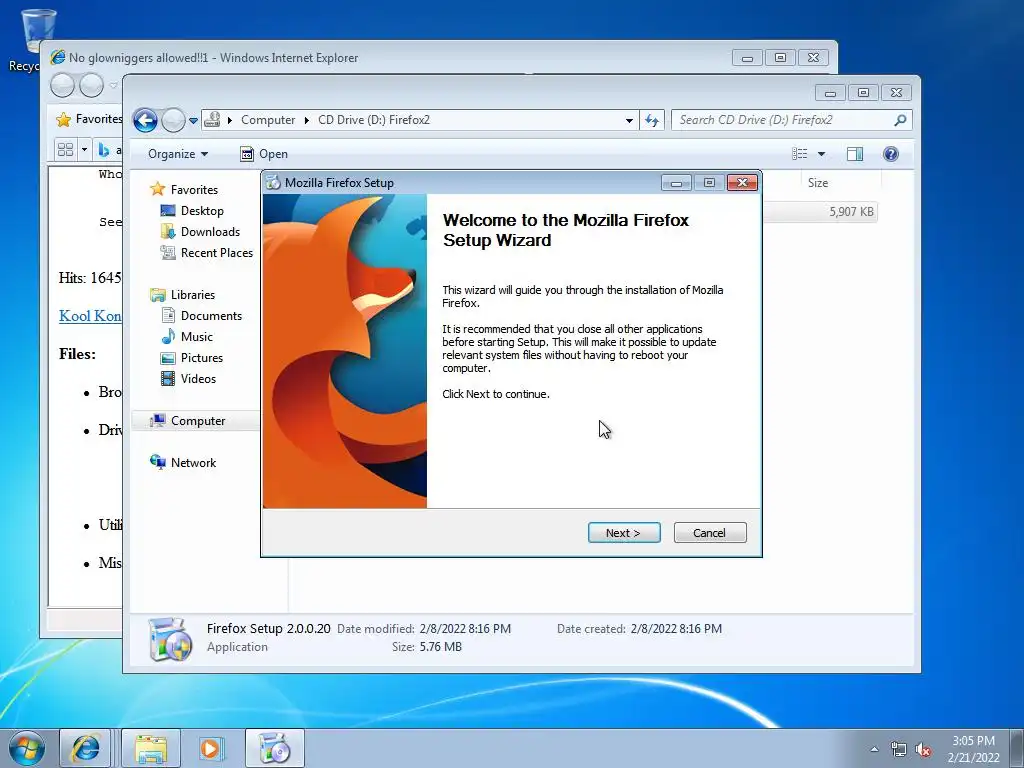Open Favorites in Internet Explorer window
Image resolution: width=1024 pixels, height=768 pixels.
(89, 119)
